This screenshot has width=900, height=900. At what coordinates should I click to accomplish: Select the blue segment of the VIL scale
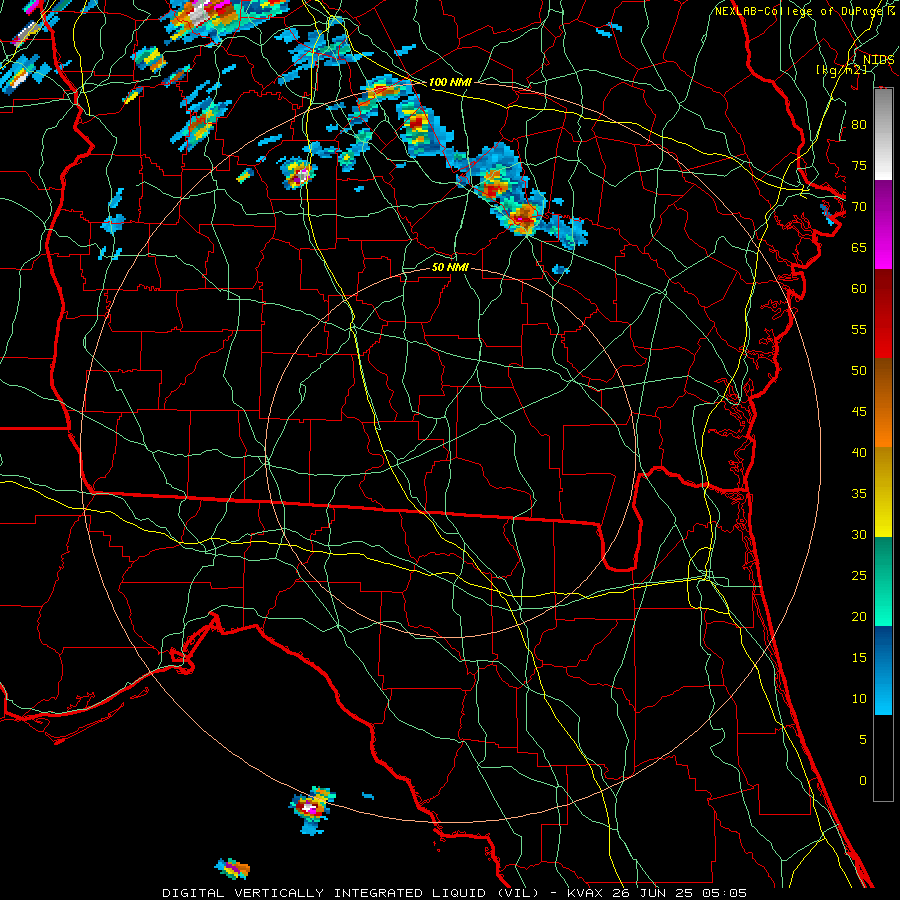tap(883, 670)
